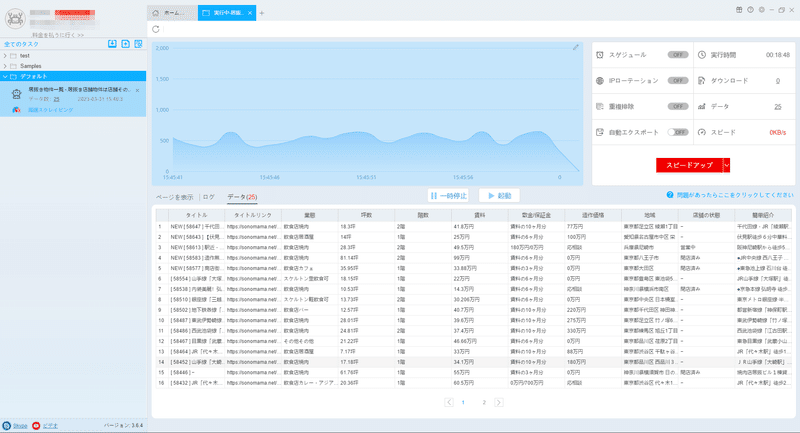This screenshot has height=433, width=800.
Task: Click the 81.14坪 cell in row 4
Action: (366, 258)
